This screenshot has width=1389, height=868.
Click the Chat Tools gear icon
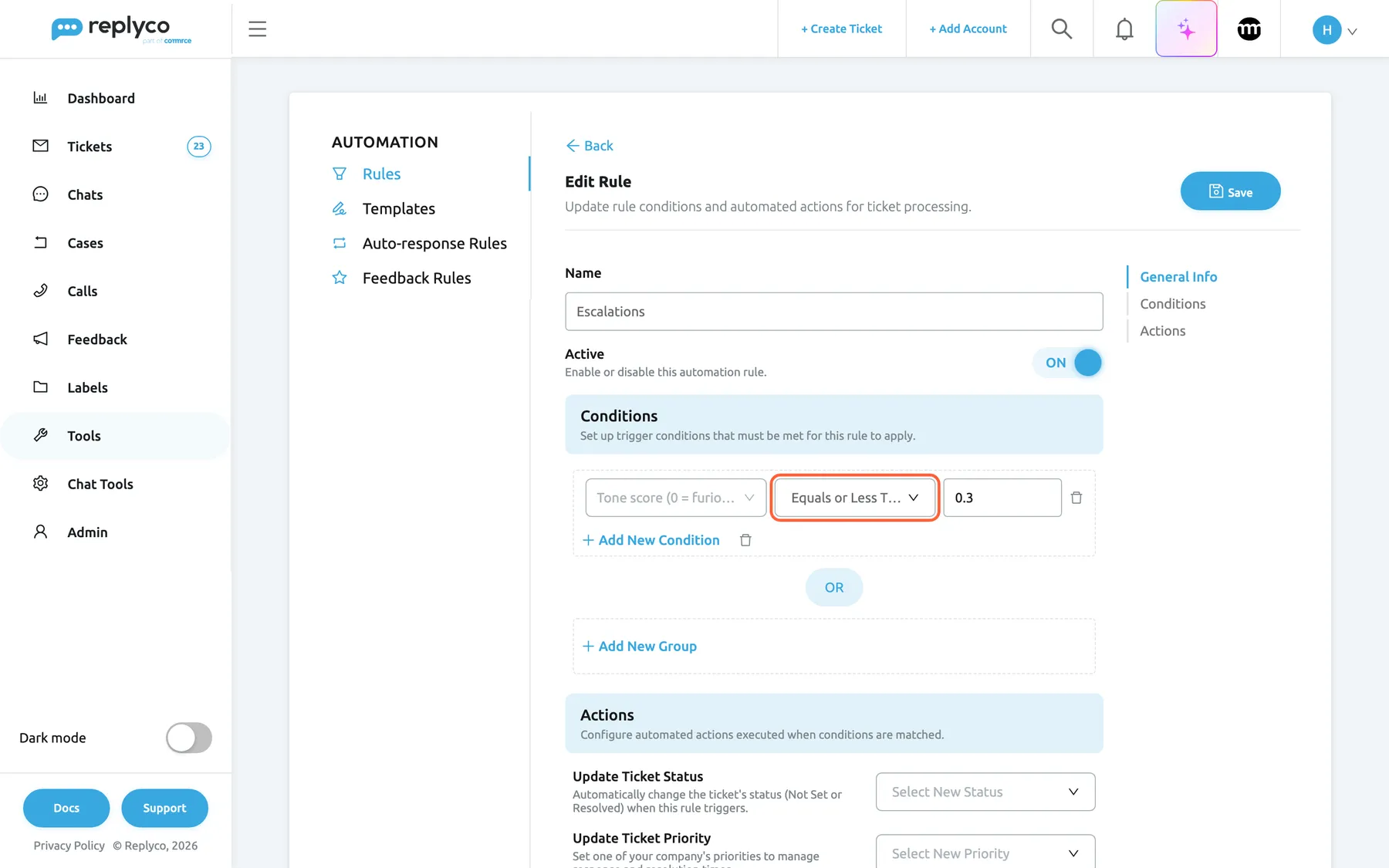40,484
